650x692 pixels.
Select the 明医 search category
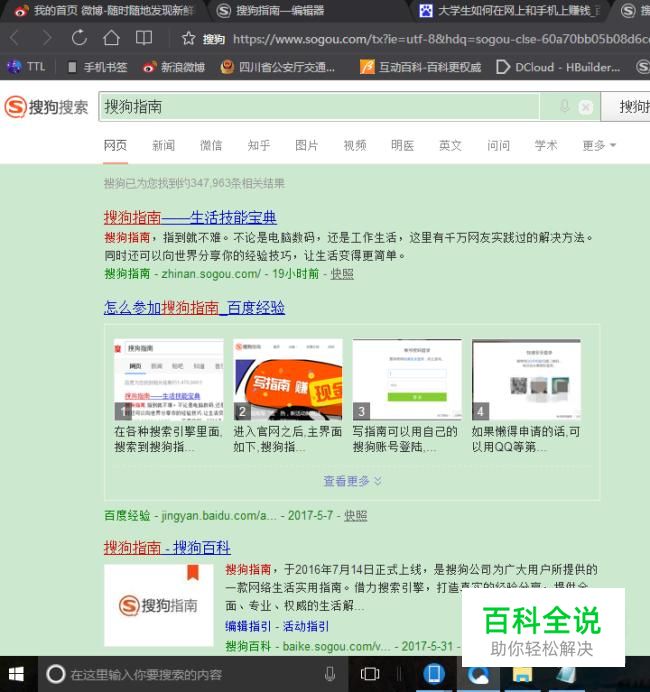point(402,145)
